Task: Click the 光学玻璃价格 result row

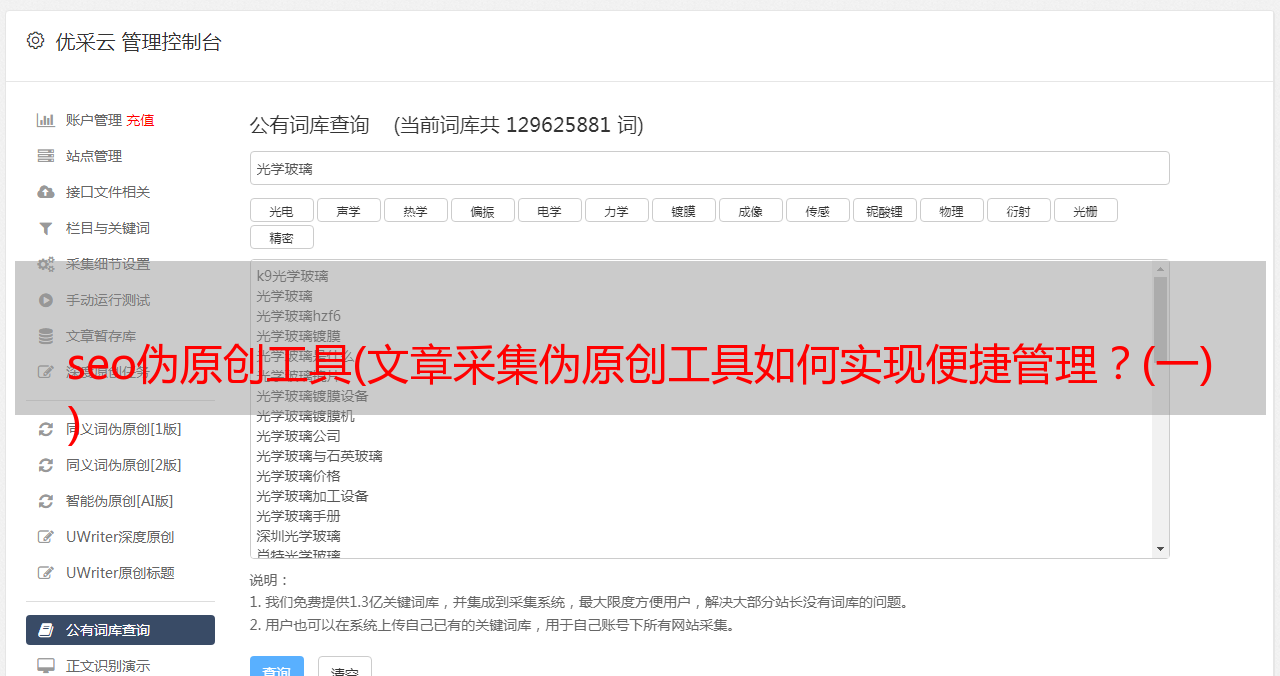Action: pos(702,476)
